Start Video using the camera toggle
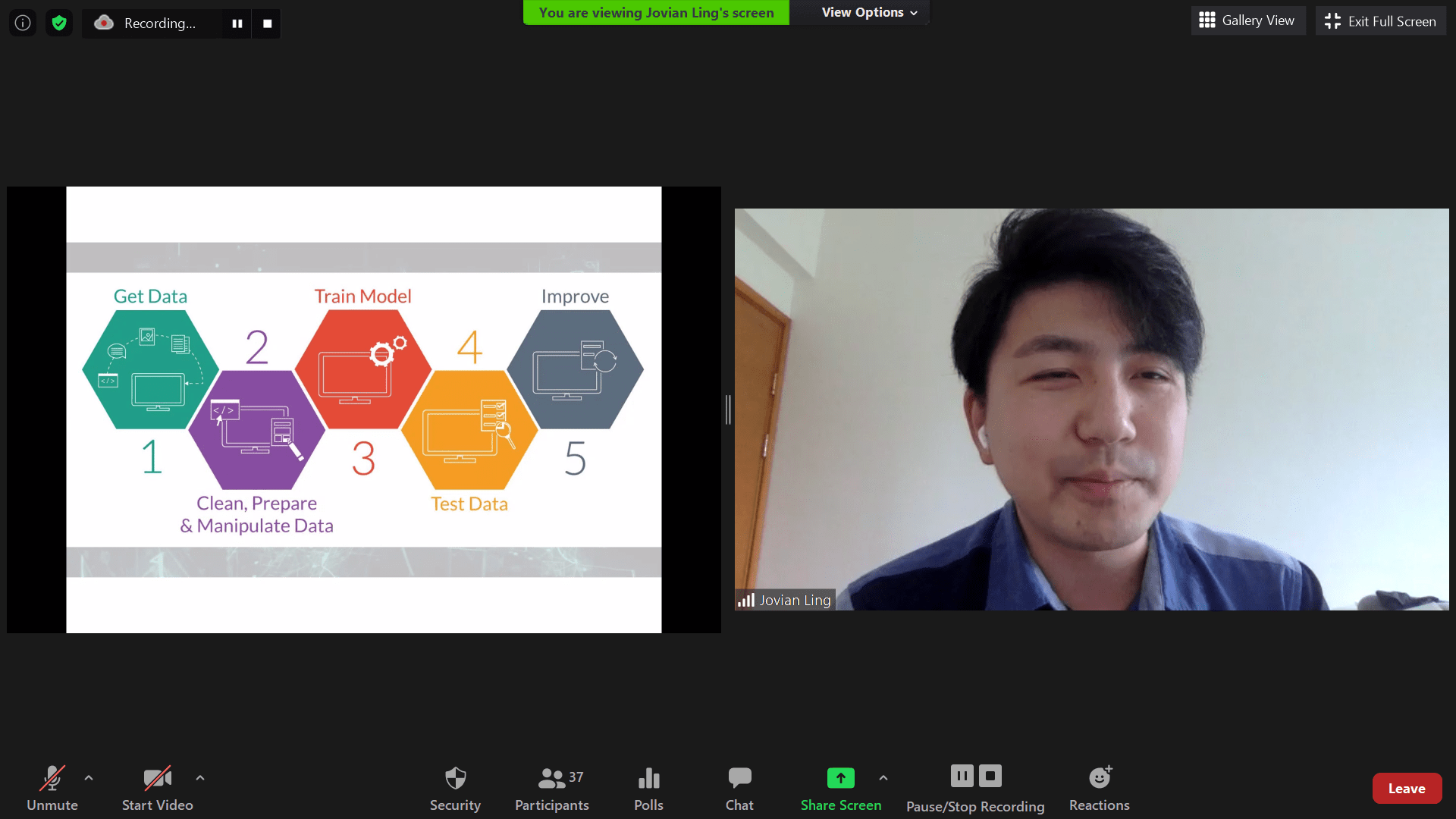The height and width of the screenshot is (819, 1456). pos(157,789)
